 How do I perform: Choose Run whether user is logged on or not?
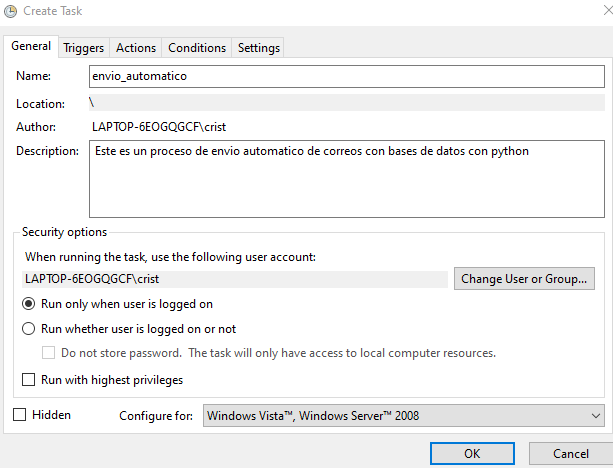tap(29, 328)
